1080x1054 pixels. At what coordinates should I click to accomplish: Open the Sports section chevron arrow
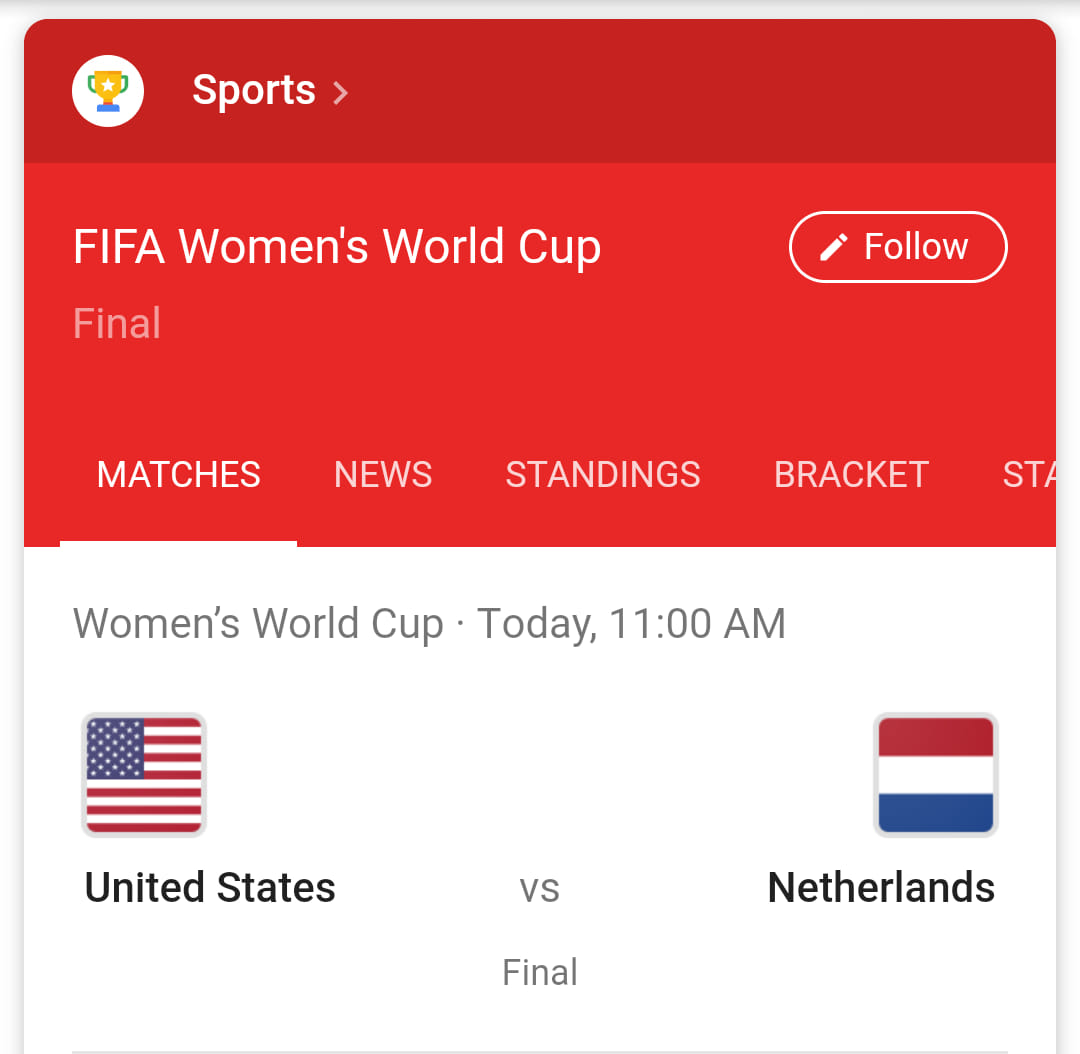(x=340, y=93)
